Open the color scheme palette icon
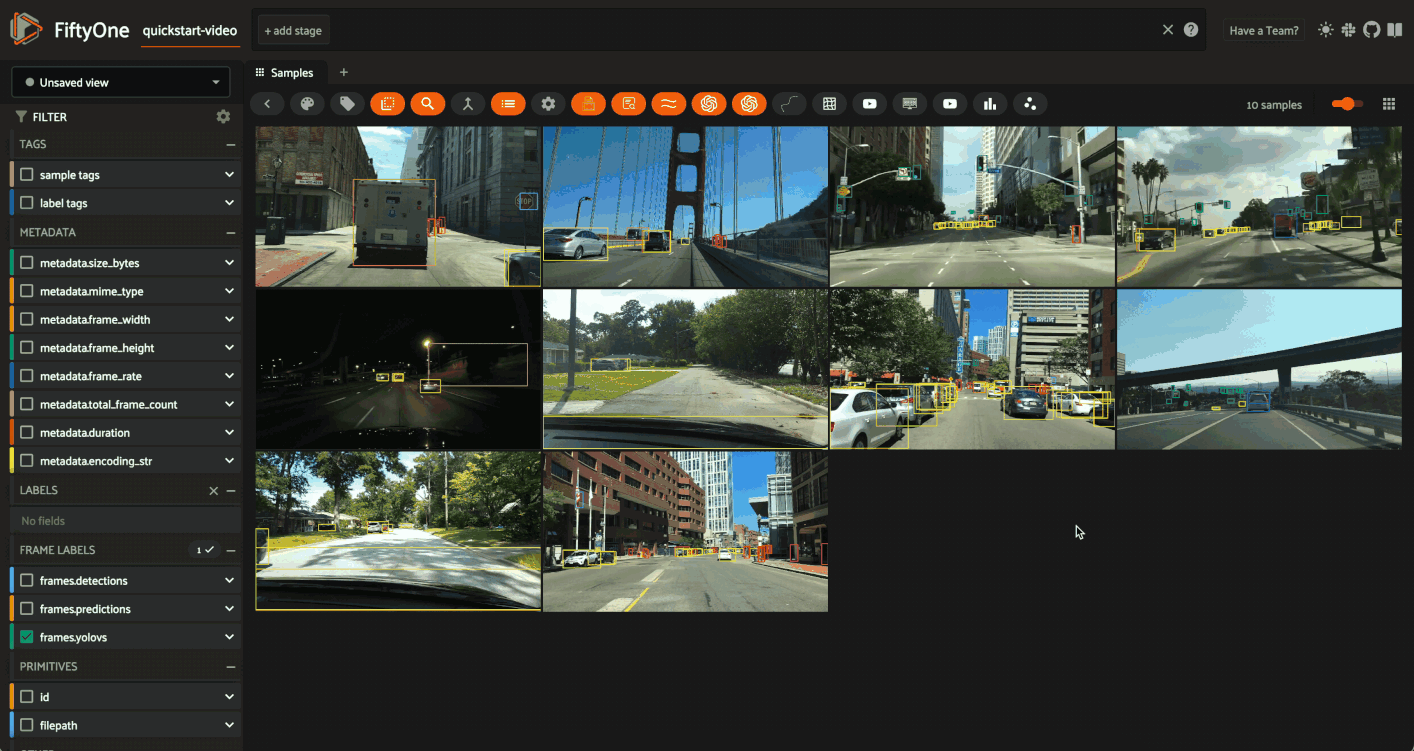Screen dimensions: 1414x751 [307, 104]
